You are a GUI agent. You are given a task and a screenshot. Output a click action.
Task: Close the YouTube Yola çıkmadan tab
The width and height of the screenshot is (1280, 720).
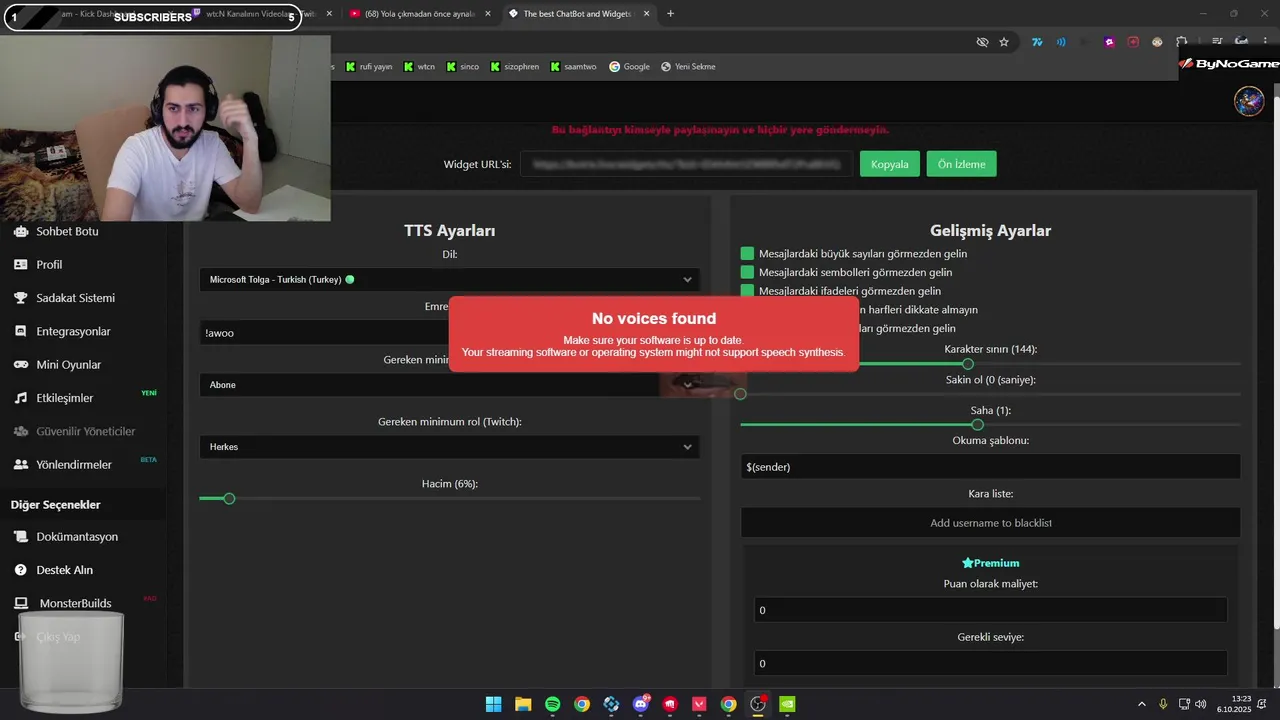[487, 14]
